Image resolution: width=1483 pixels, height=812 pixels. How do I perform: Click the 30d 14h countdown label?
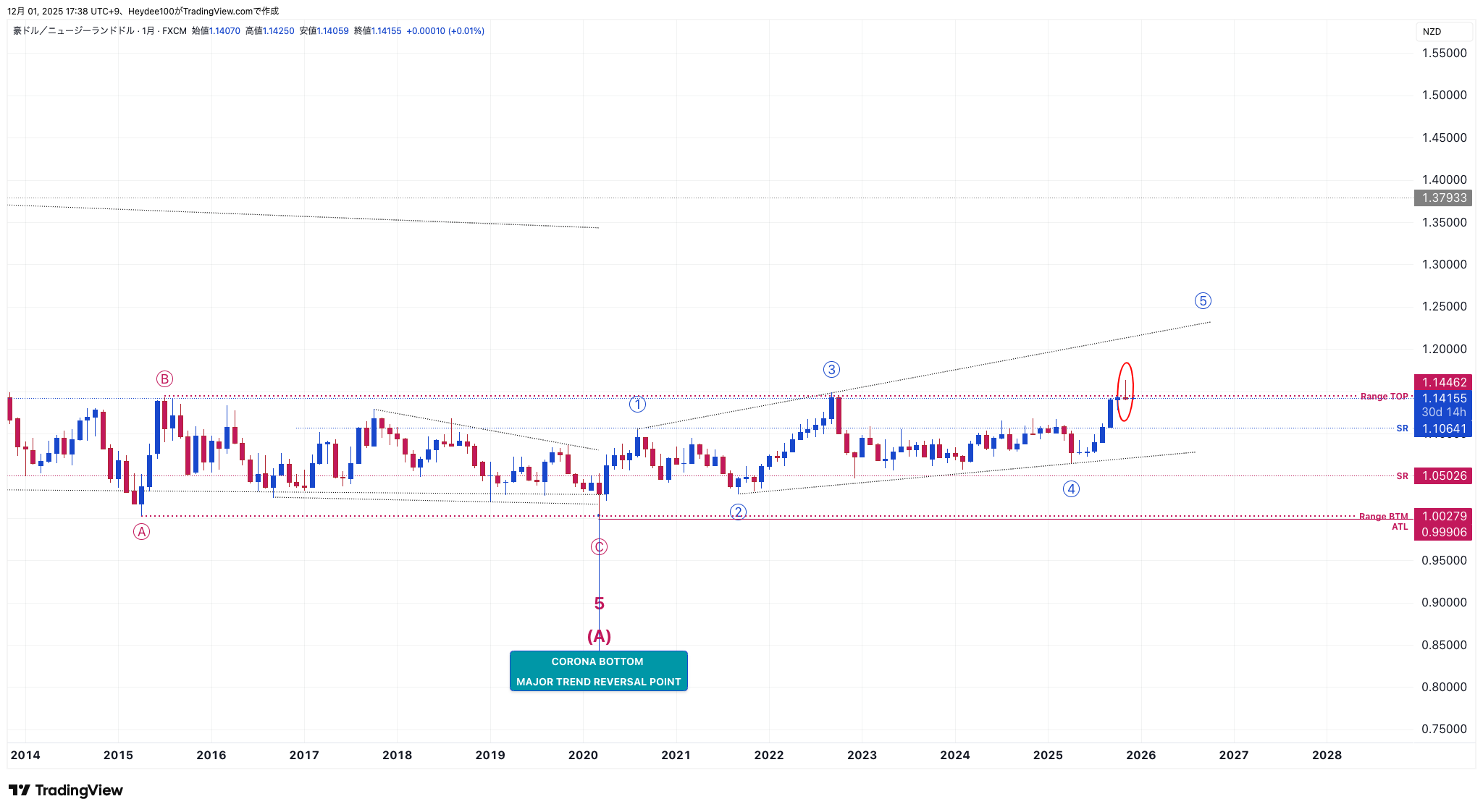[x=1443, y=413]
